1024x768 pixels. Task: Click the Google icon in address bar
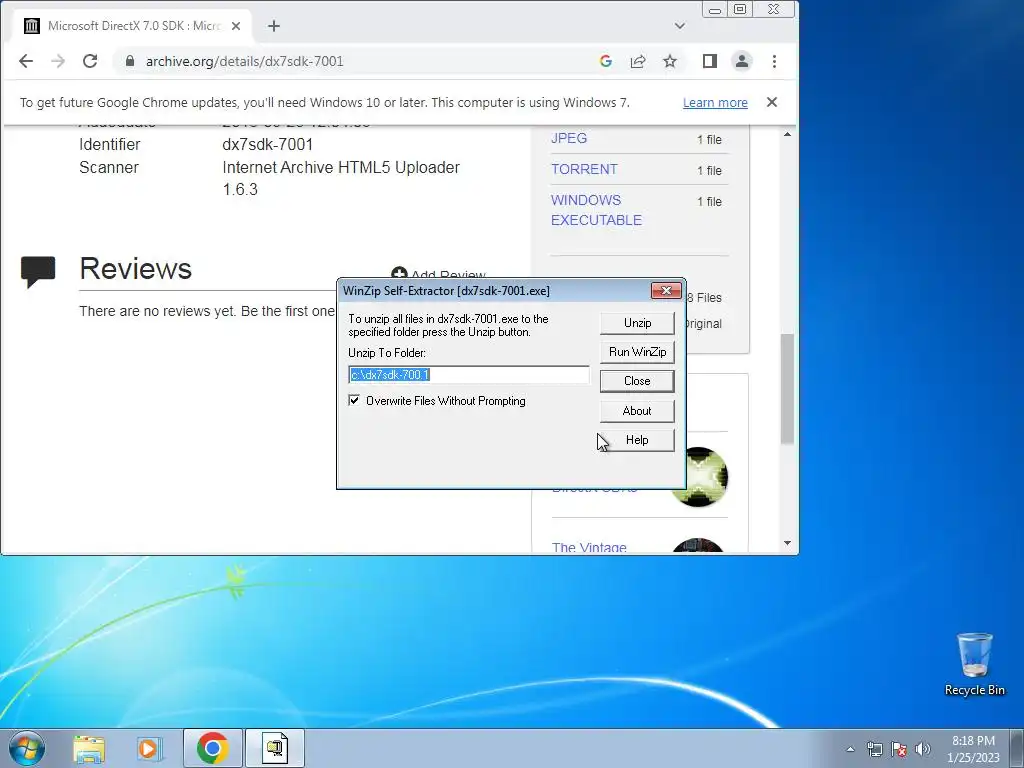point(605,61)
